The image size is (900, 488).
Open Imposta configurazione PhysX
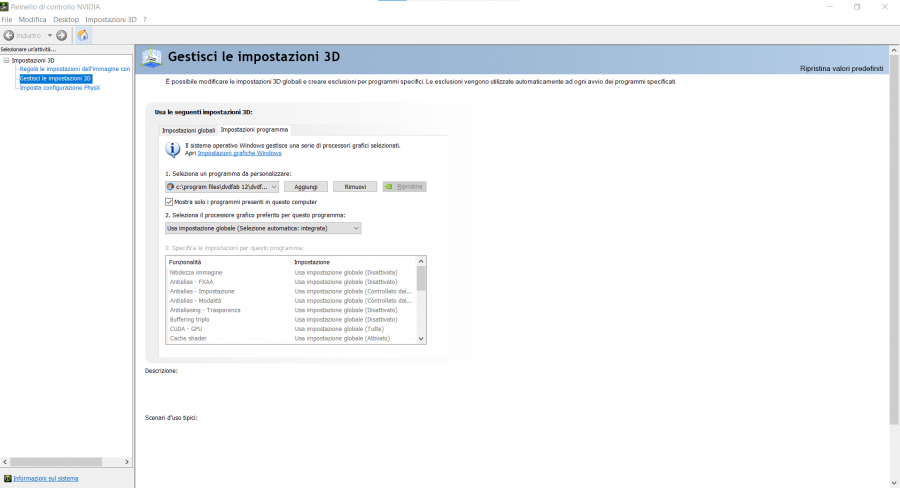tap(60, 88)
